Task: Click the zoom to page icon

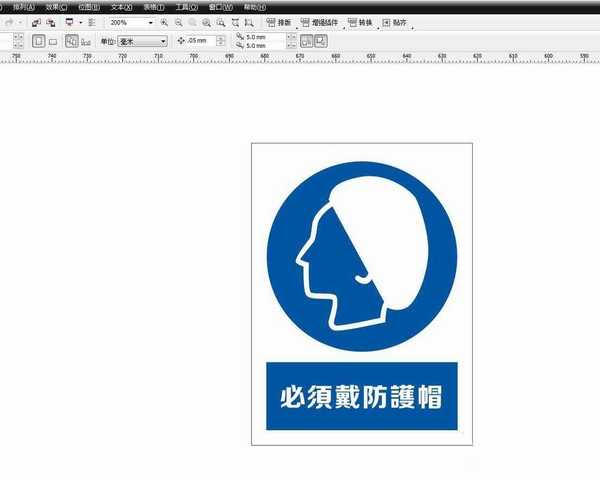Action: 220,22
